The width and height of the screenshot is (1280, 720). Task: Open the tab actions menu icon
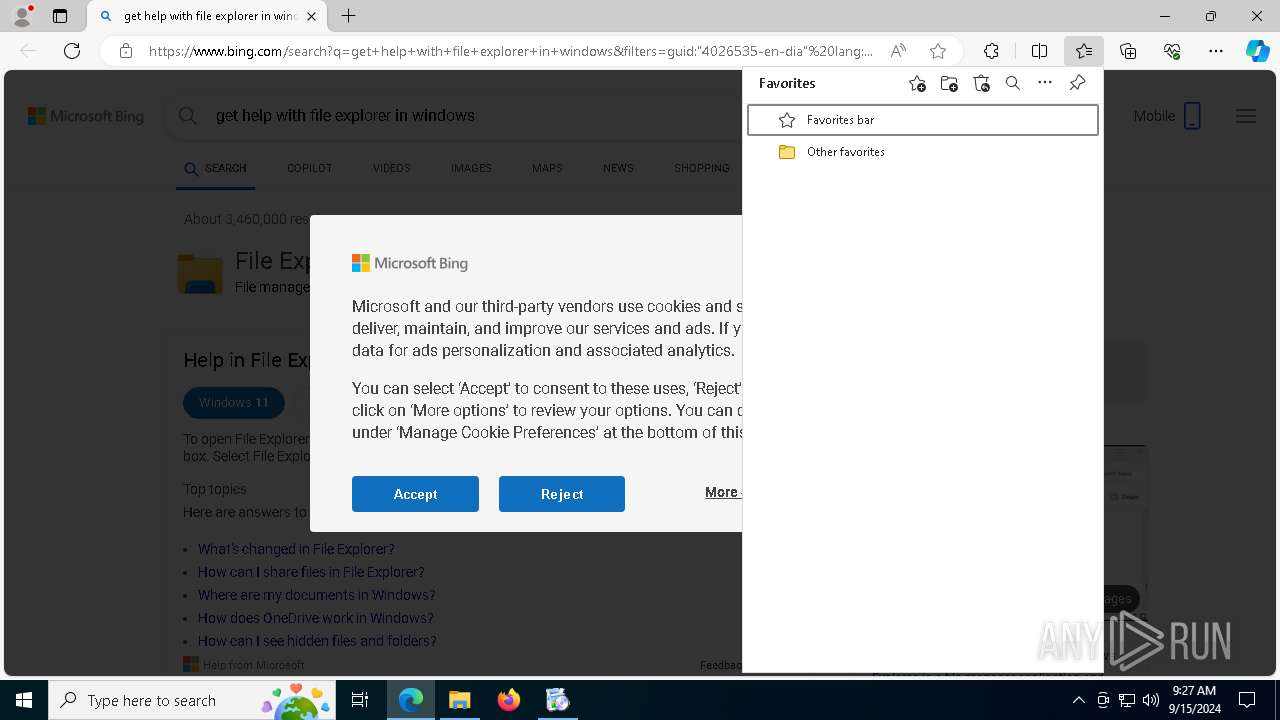60,16
